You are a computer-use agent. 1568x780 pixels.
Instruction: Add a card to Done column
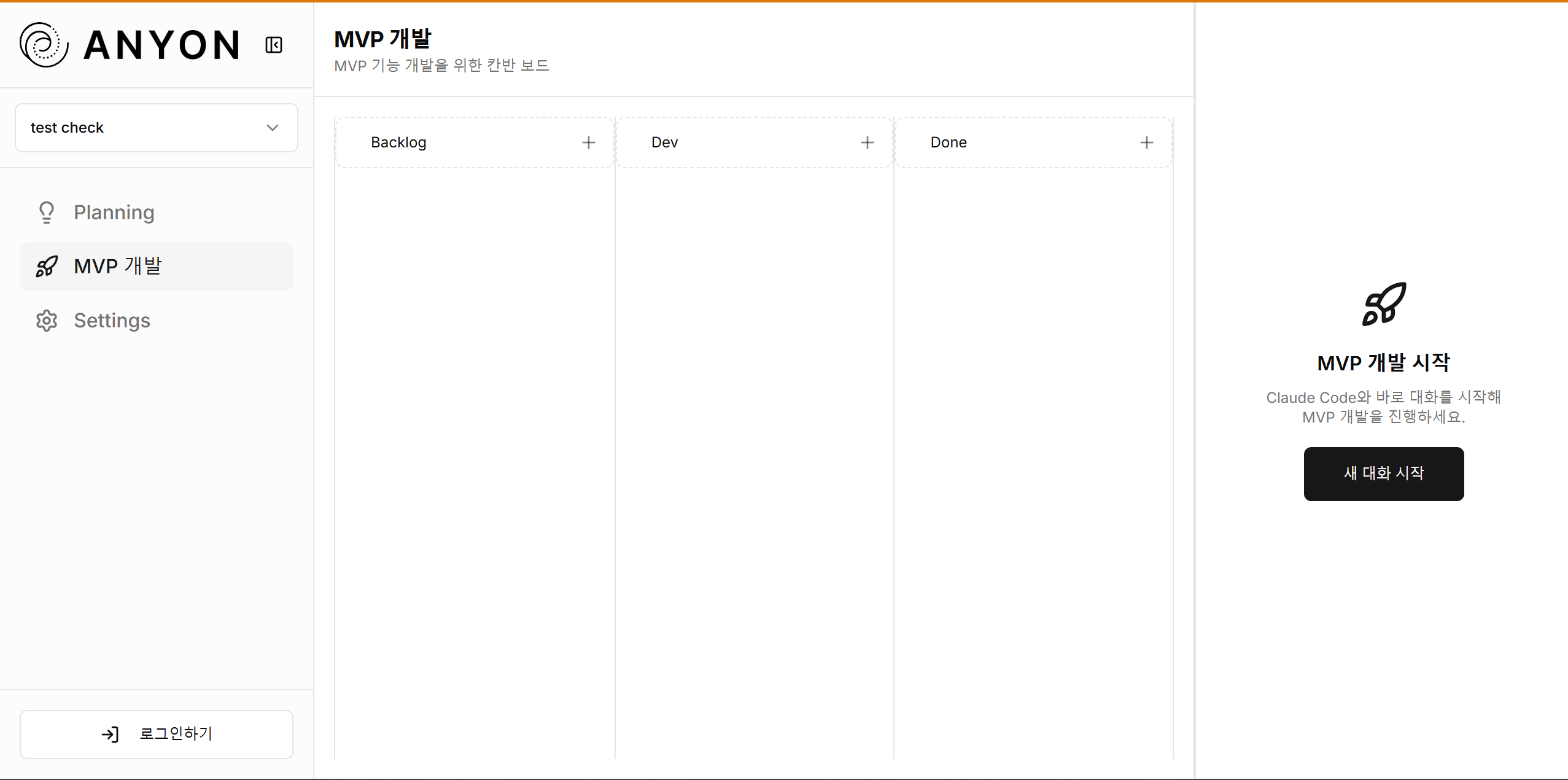(1146, 142)
